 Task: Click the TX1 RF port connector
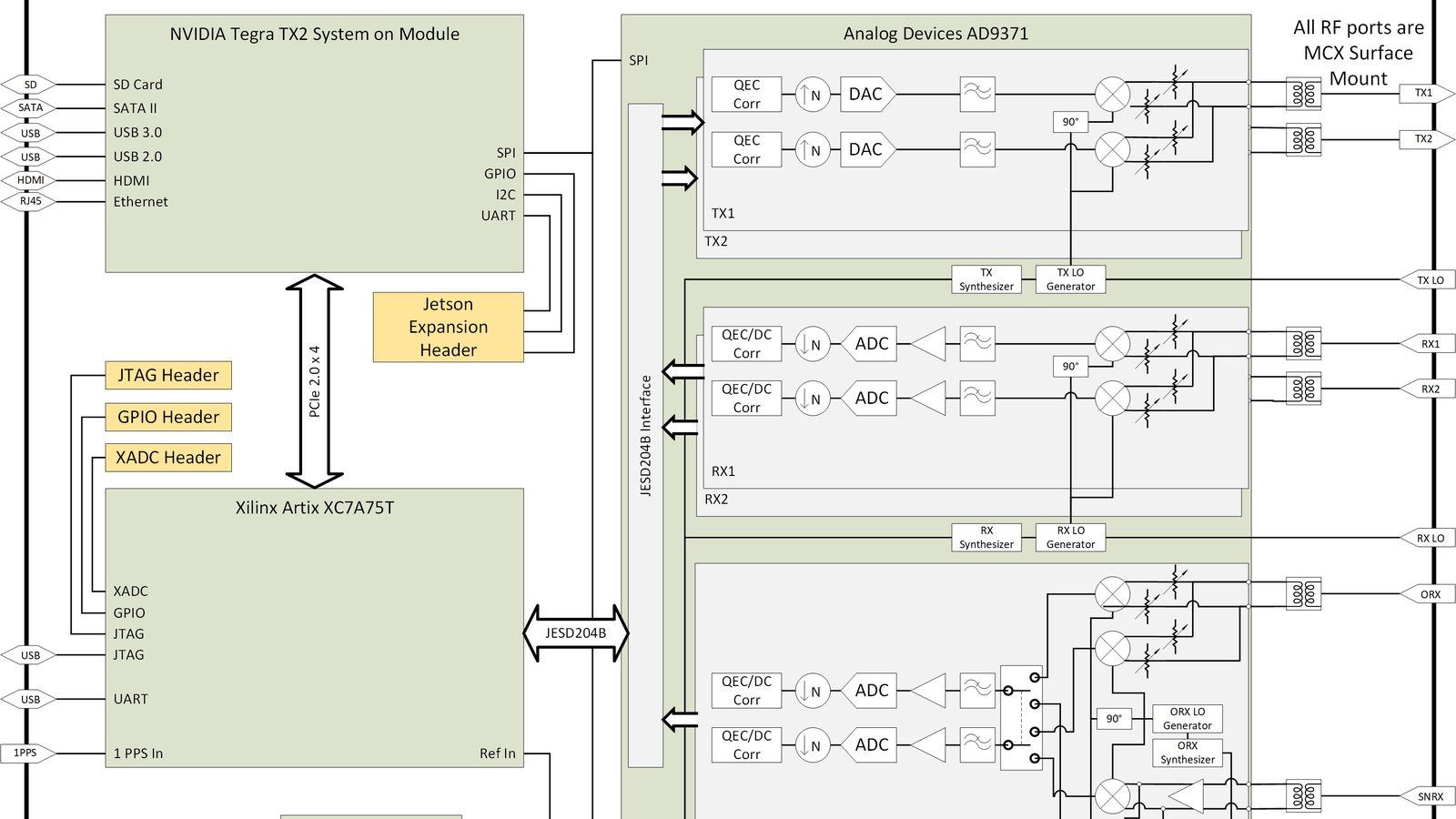click(1426, 93)
